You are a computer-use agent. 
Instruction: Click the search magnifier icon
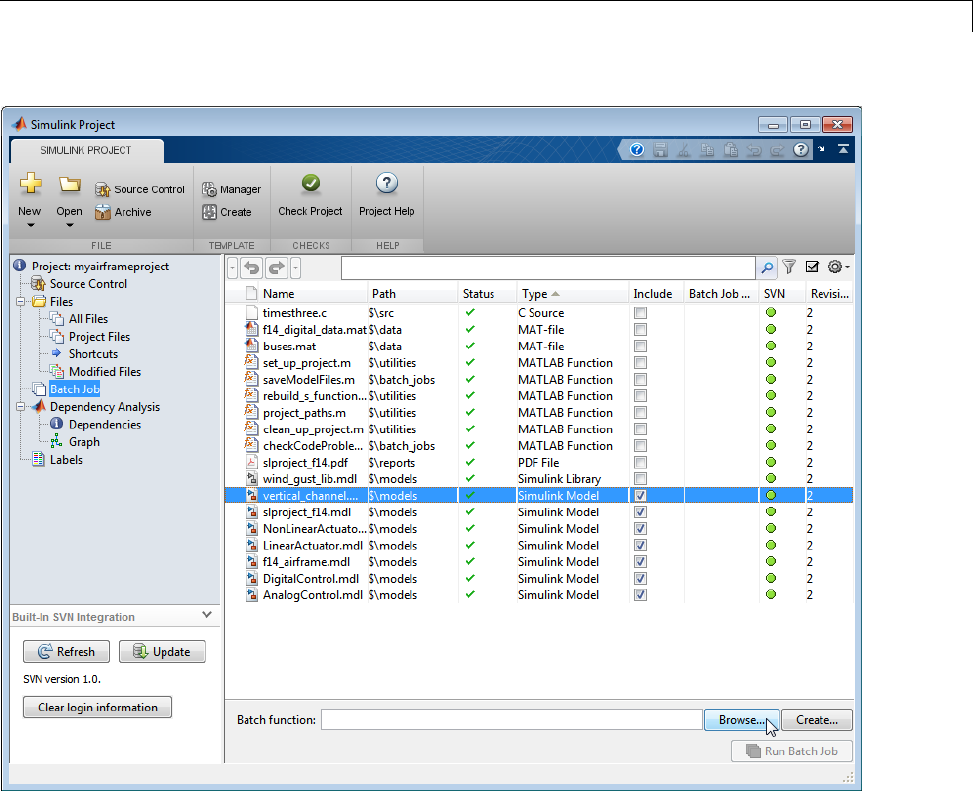[x=767, y=267]
